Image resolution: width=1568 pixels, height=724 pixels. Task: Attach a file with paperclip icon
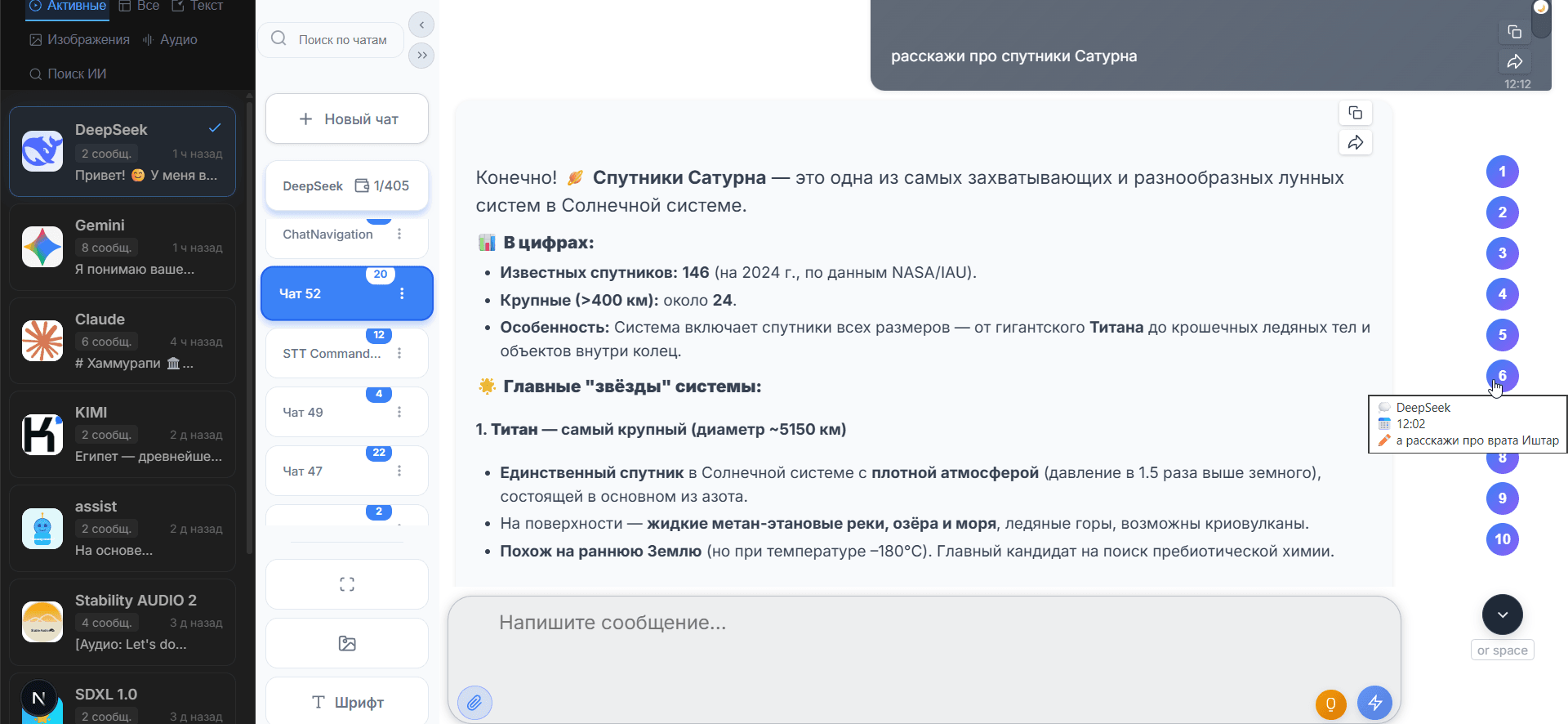[x=474, y=703]
